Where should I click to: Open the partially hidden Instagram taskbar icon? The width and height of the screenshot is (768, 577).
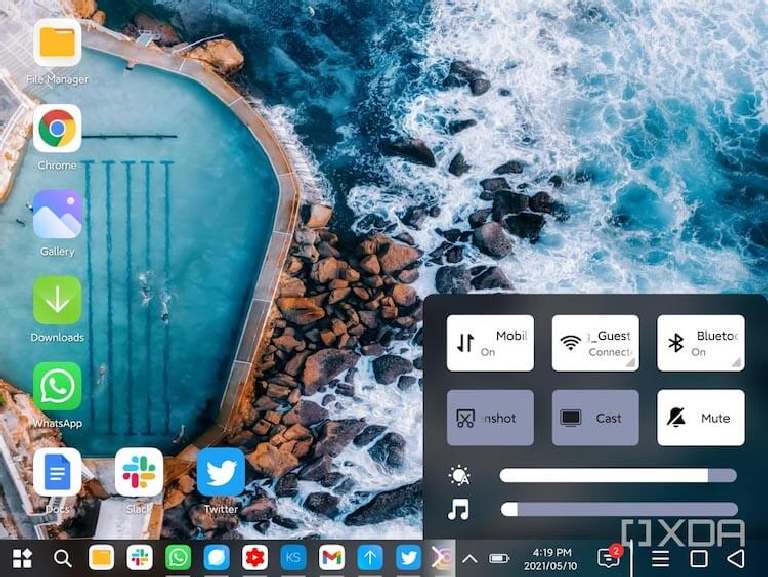(443, 557)
